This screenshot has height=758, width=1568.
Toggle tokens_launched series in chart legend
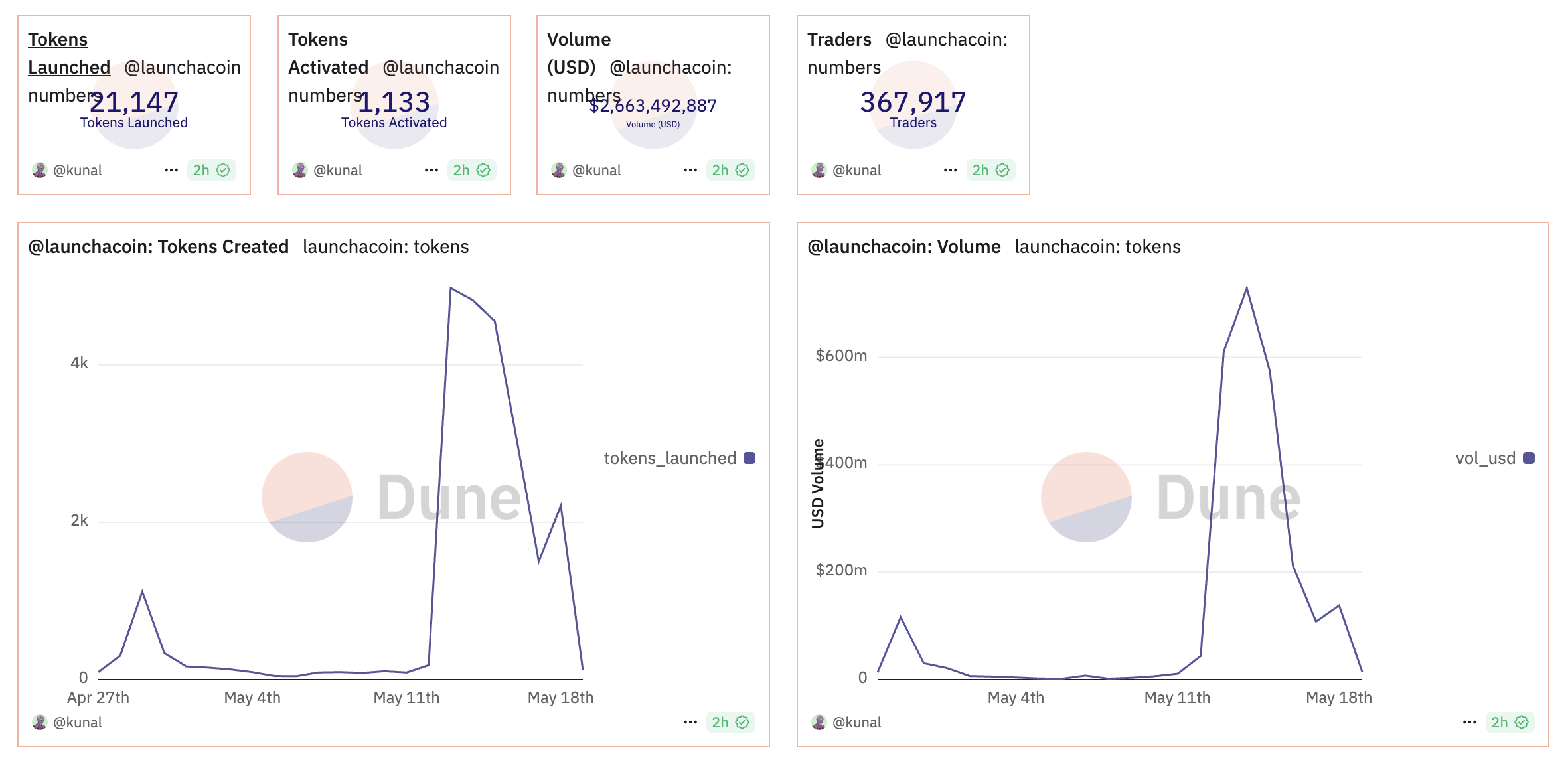click(670, 458)
